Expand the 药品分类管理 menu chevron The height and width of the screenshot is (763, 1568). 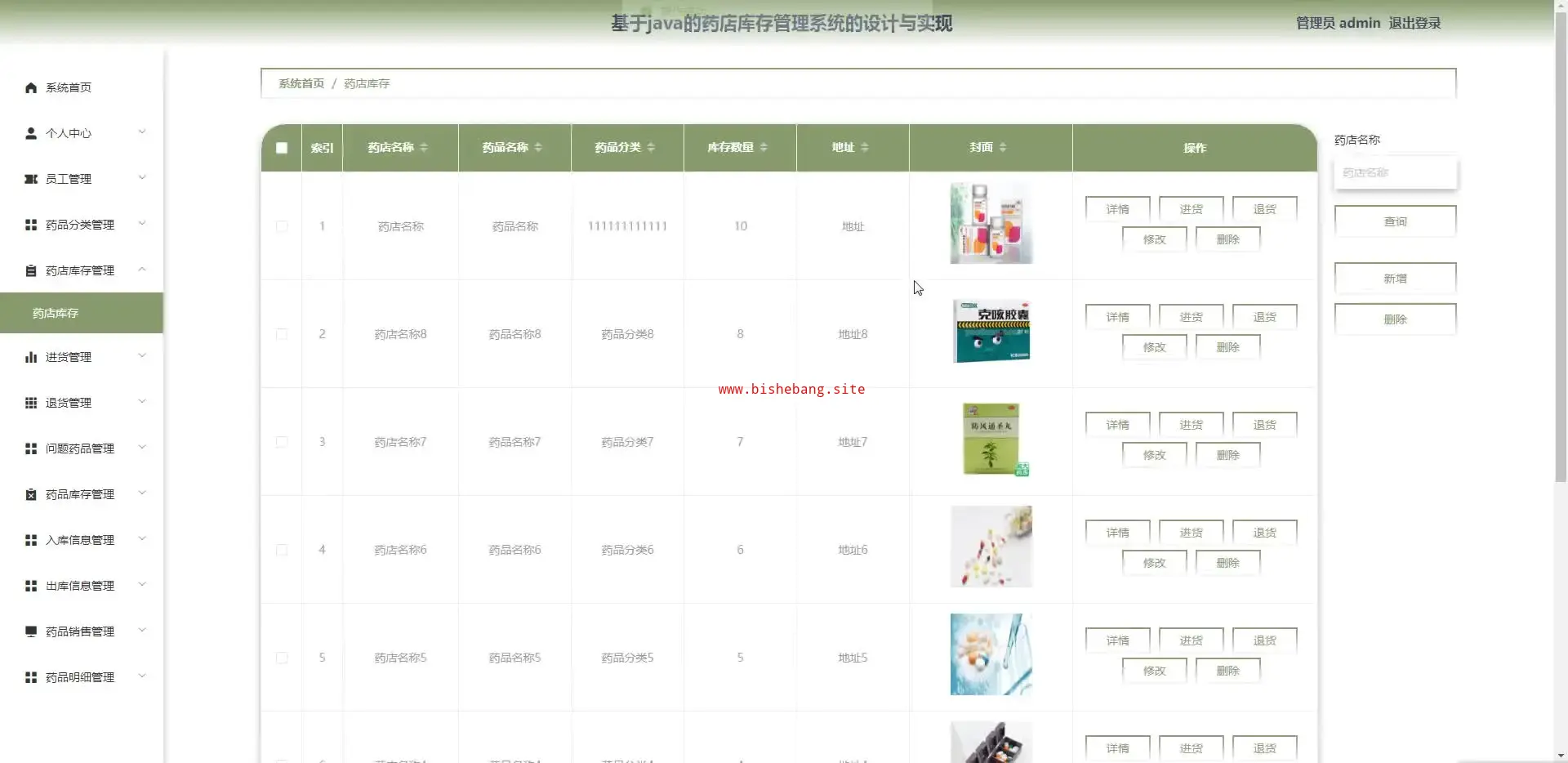click(142, 224)
